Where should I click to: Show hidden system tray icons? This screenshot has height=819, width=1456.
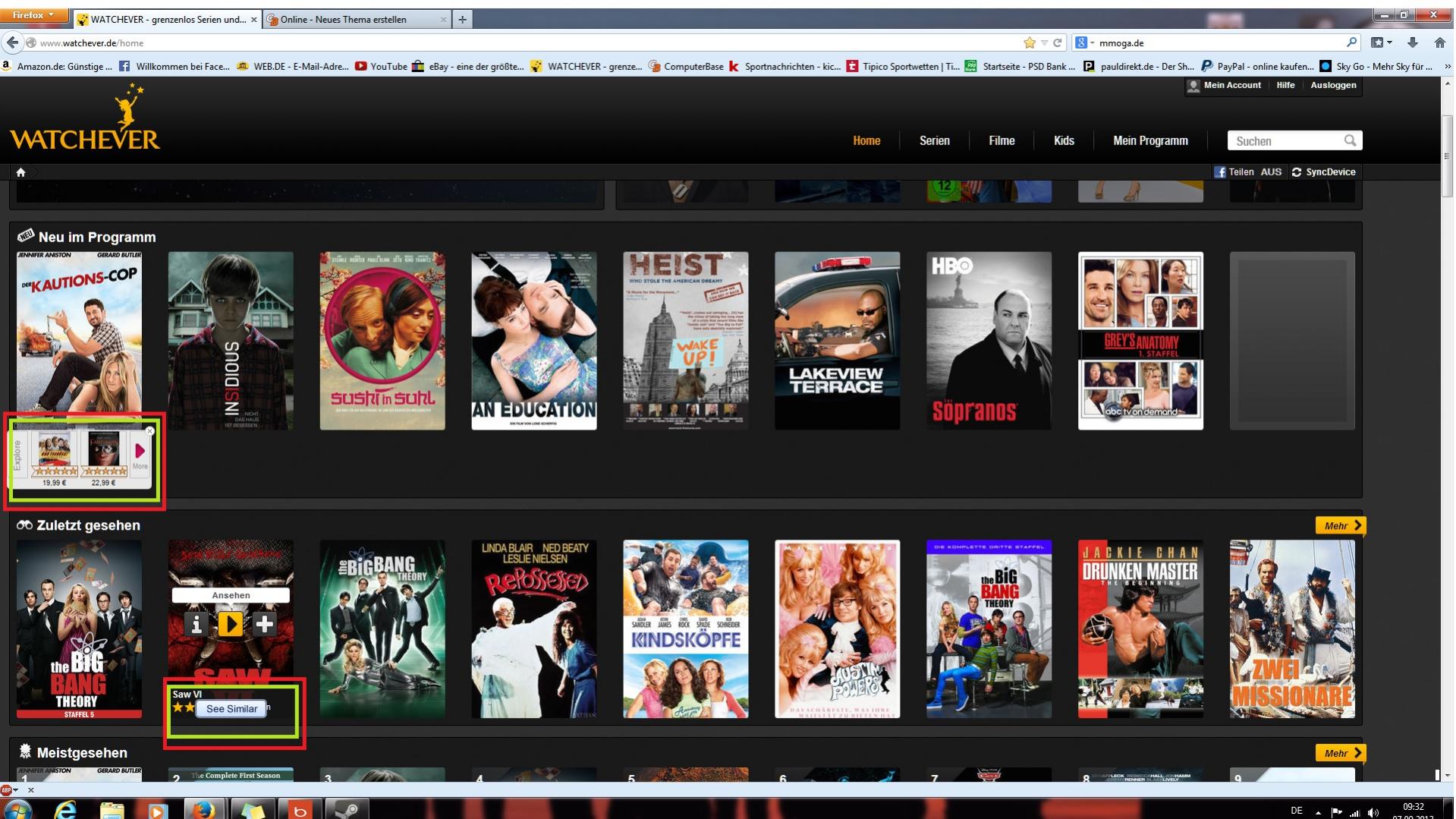pos(1318,812)
